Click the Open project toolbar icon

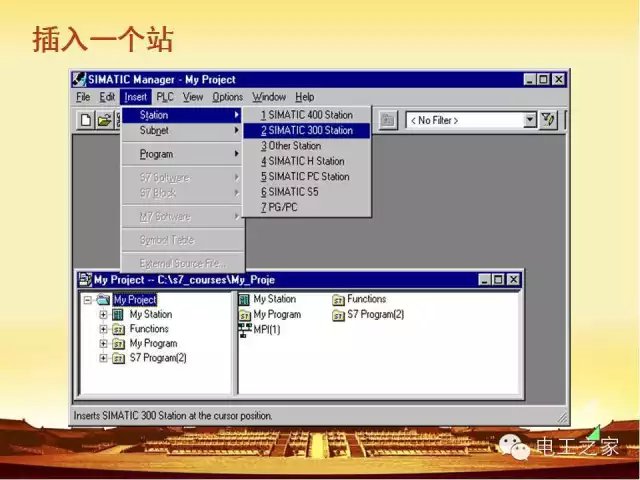104,121
